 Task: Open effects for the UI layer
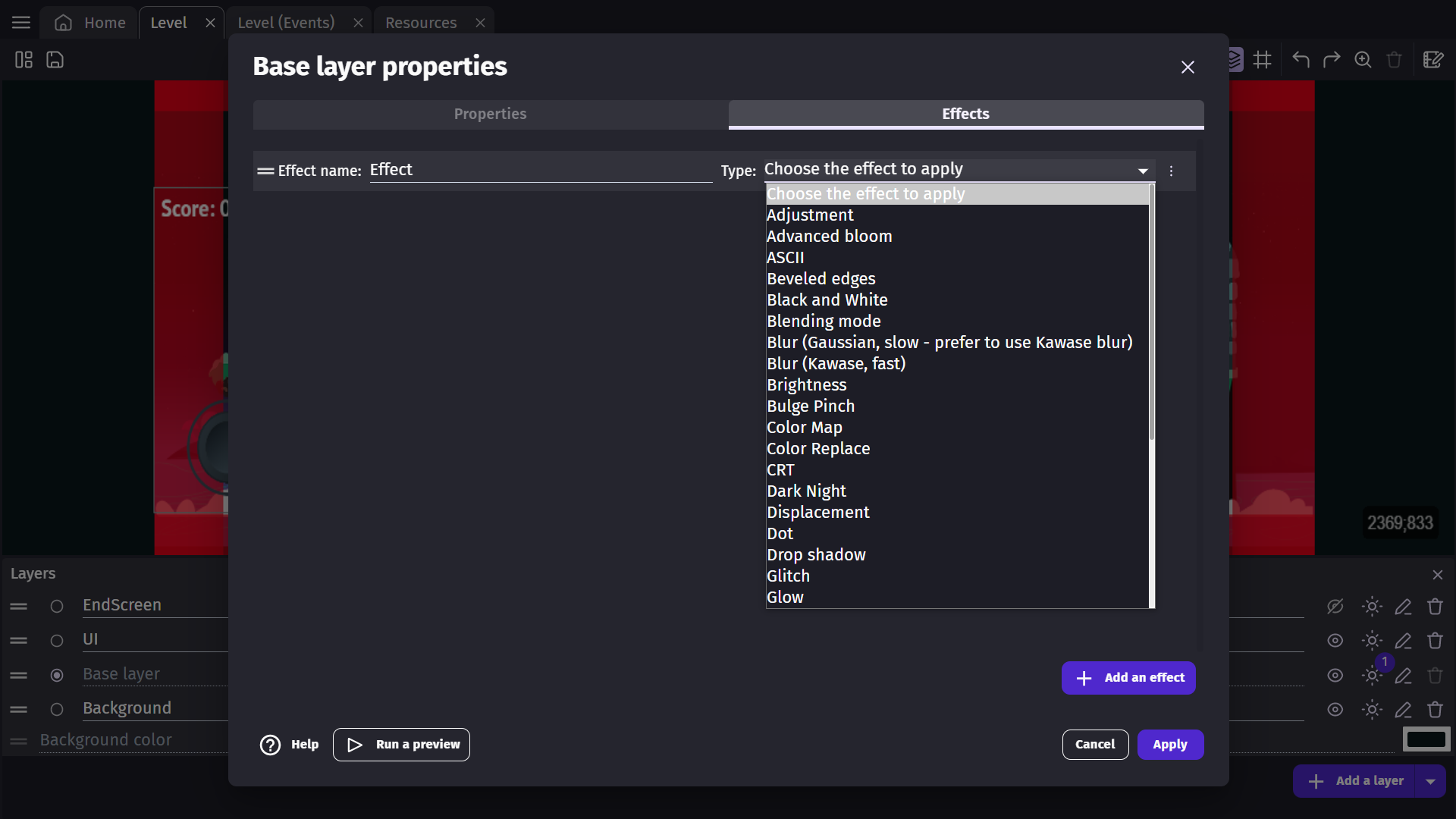click(1371, 641)
